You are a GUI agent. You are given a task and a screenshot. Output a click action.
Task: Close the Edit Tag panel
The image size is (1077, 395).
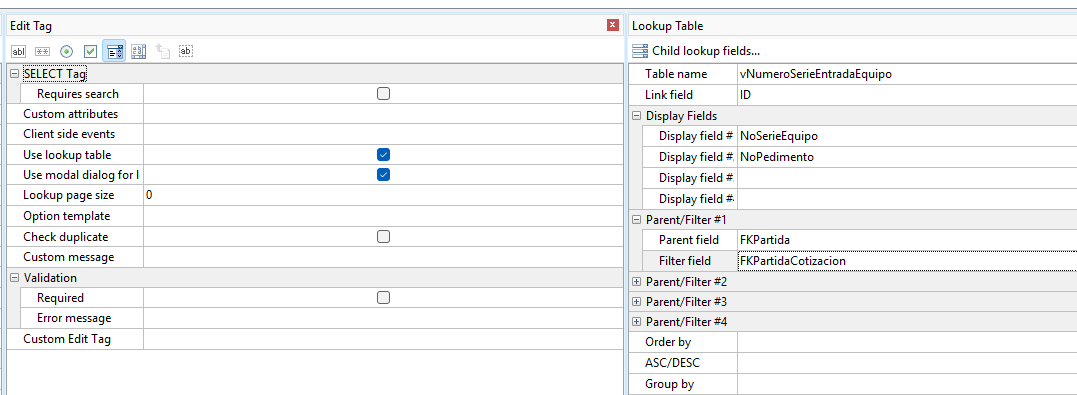click(613, 25)
